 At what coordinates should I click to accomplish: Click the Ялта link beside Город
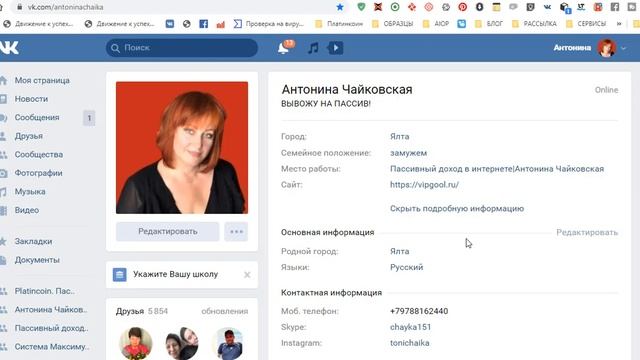(399, 137)
